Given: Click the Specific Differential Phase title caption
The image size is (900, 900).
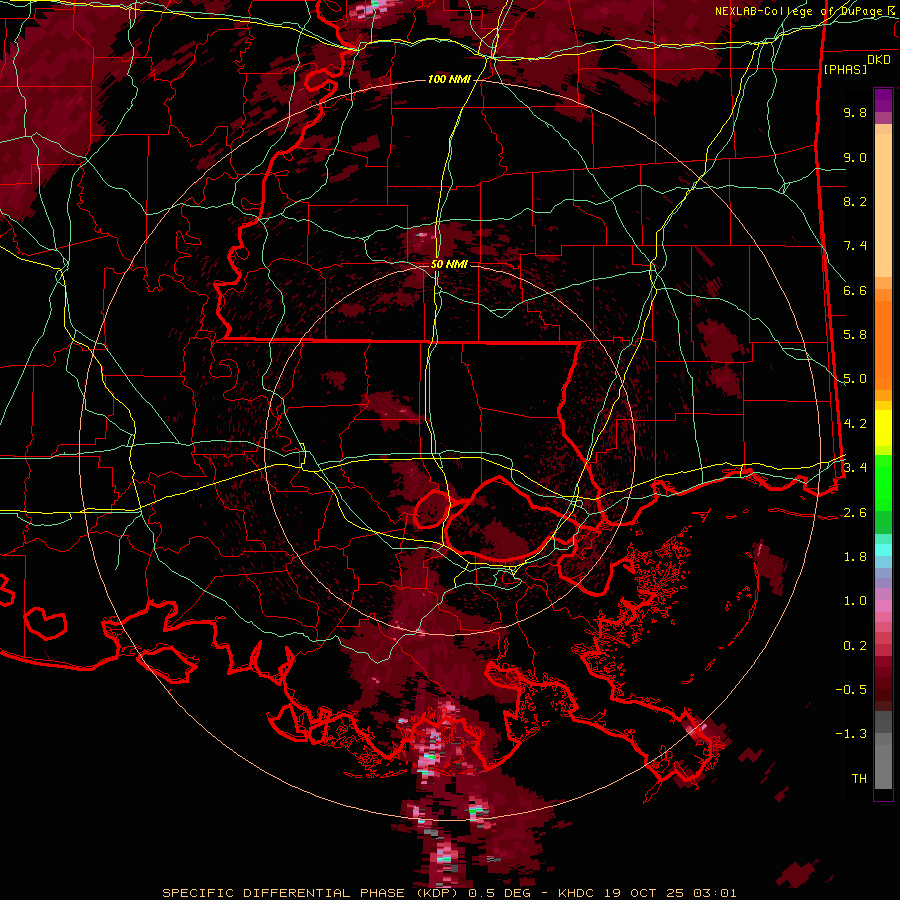Looking at the screenshot, I should point(449,893).
